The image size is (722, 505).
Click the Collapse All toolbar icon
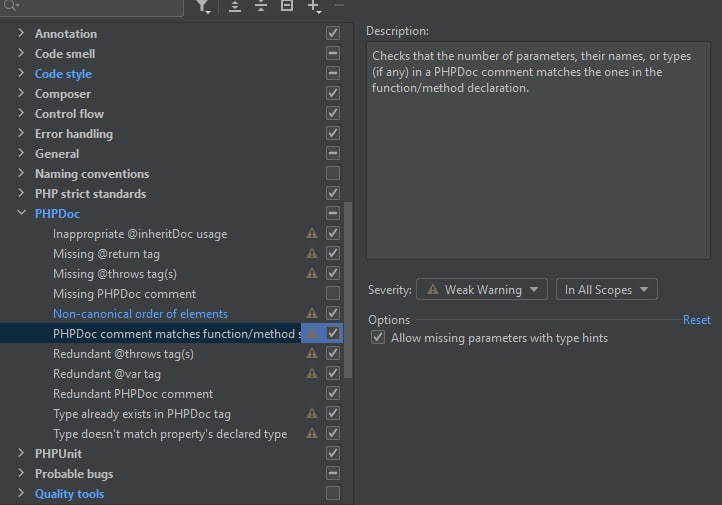[x=261, y=6]
